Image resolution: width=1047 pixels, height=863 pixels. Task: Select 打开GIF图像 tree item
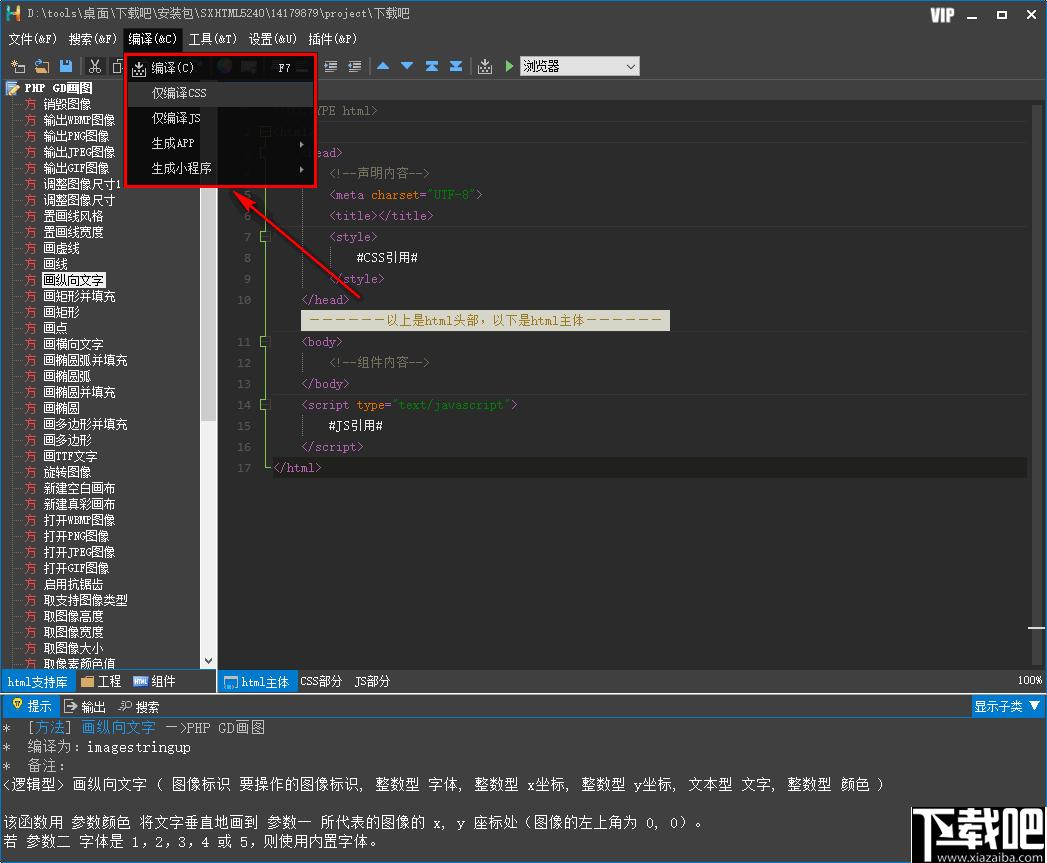click(x=75, y=568)
